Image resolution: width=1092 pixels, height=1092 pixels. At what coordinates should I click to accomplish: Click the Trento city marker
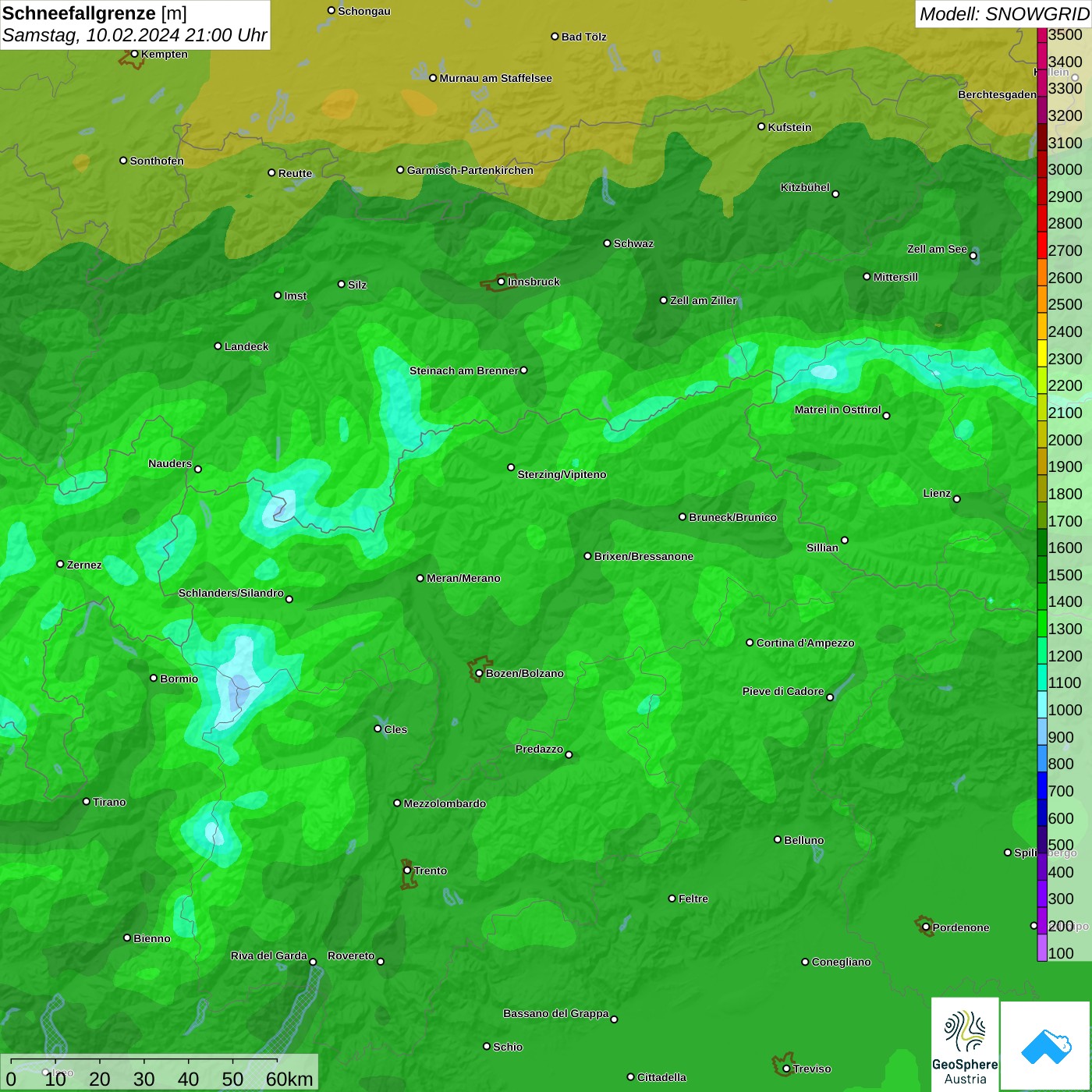click(x=407, y=870)
